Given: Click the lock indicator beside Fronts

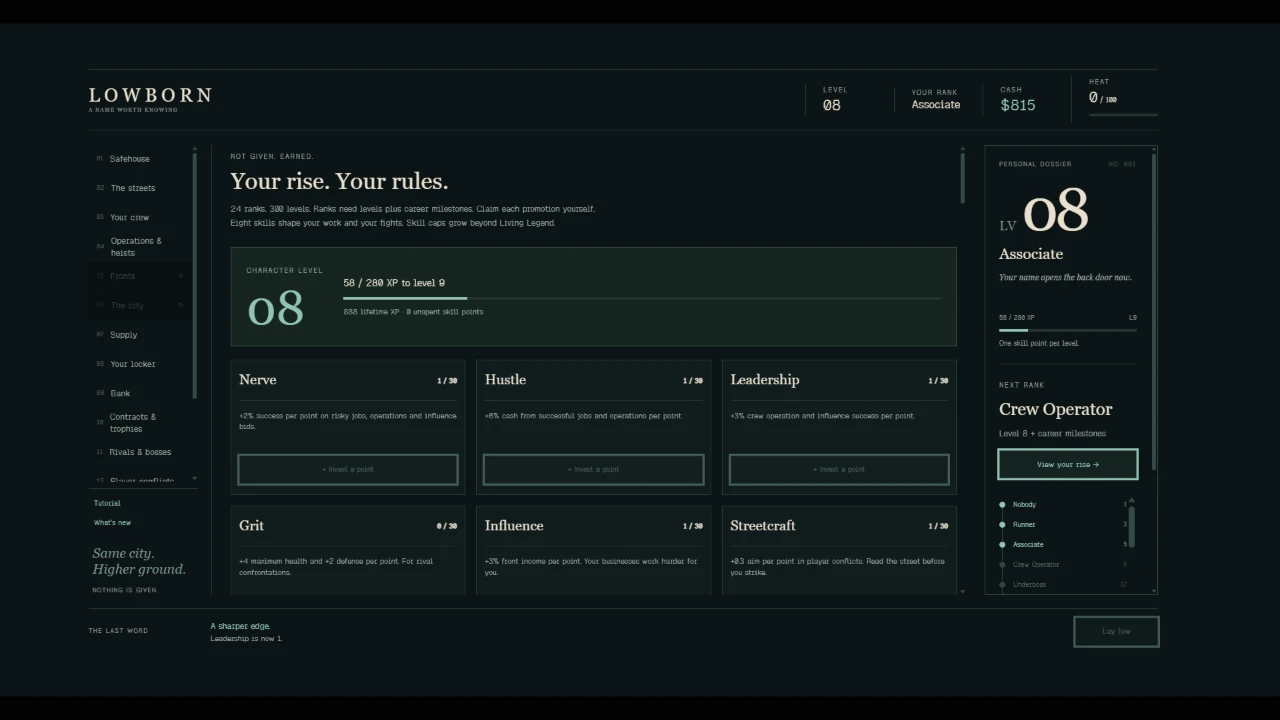Looking at the screenshot, I should 181,276.
